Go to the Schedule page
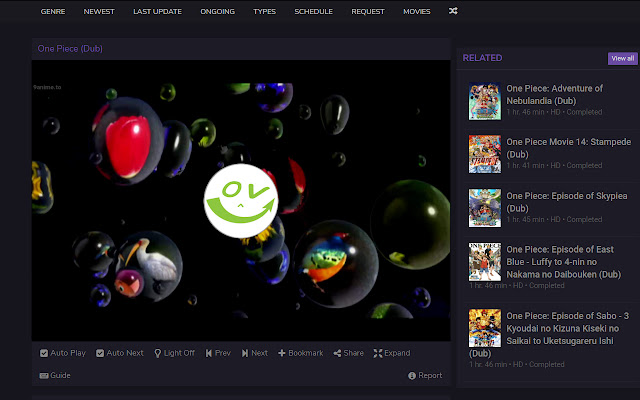Image resolution: width=640 pixels, height=400 pixels. [x=313, y=12]
